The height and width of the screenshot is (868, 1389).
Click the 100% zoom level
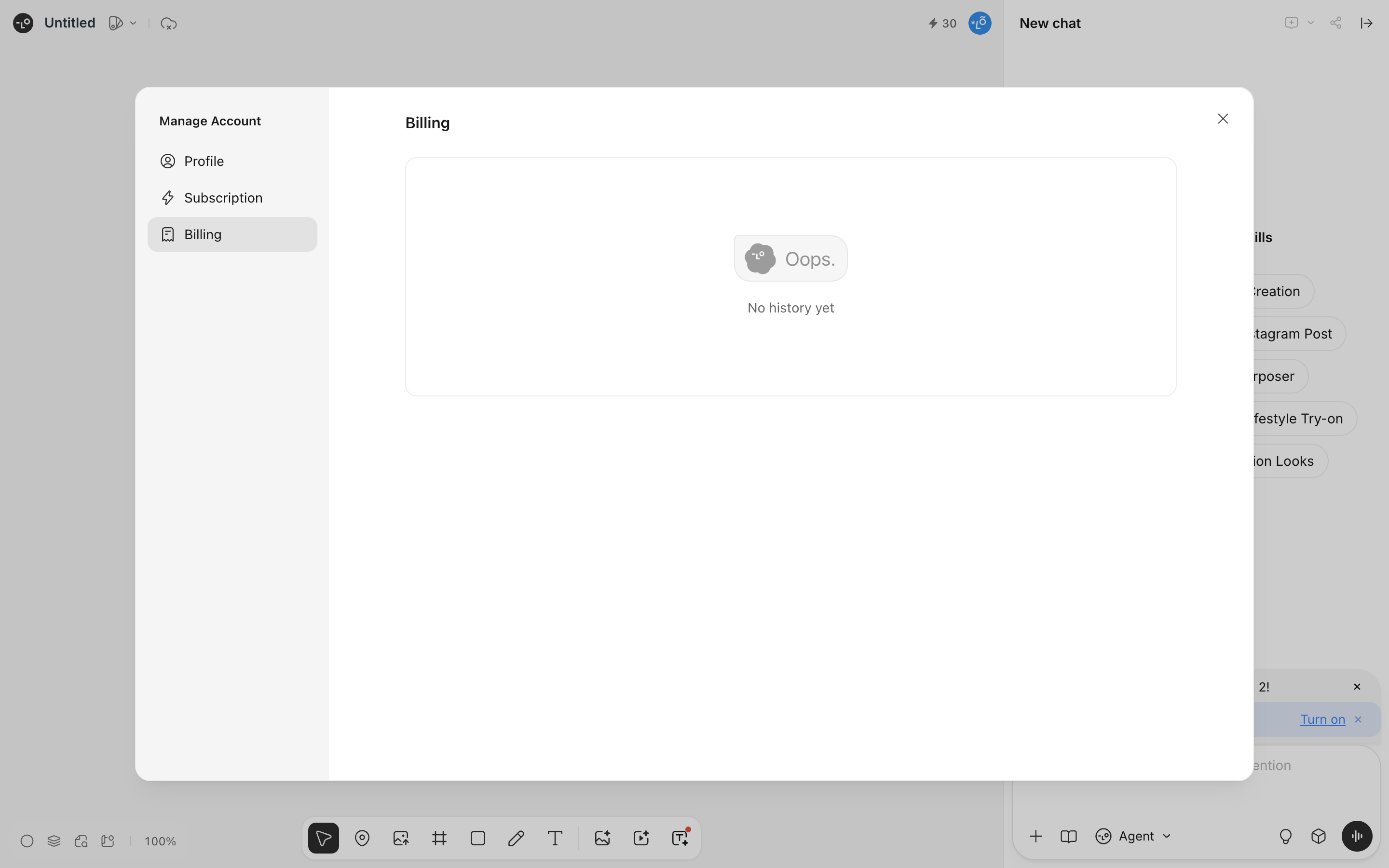160,841
